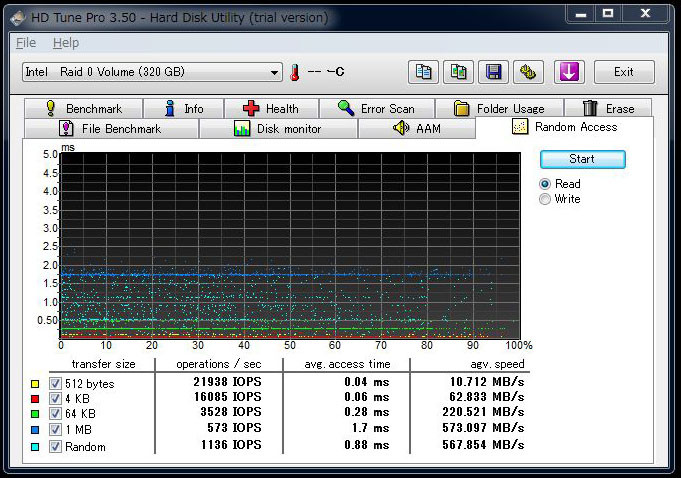Image resolution: width=681 pixels, height=478 pixels.
Task: Click the magnifier icon on Error Scan tab
Action: [x=346, y=108]
